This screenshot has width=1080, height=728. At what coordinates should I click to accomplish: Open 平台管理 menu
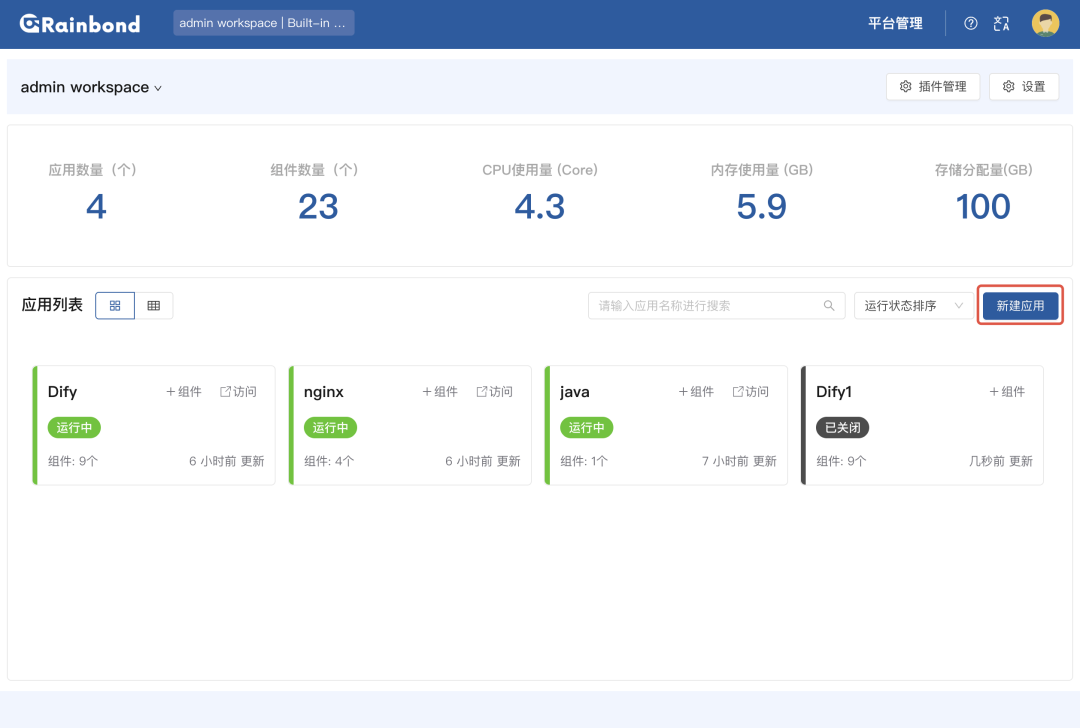point(895,23)
